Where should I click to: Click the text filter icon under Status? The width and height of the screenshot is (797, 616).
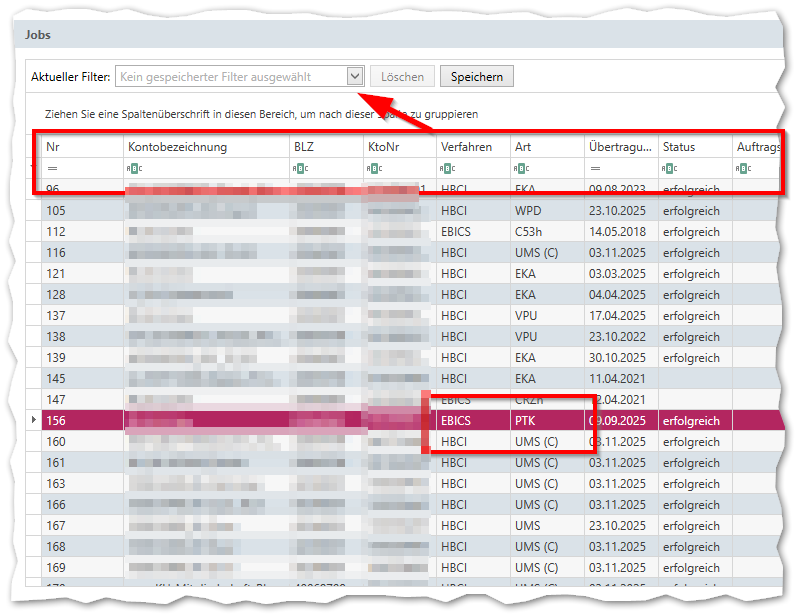(x=668, y=169)
